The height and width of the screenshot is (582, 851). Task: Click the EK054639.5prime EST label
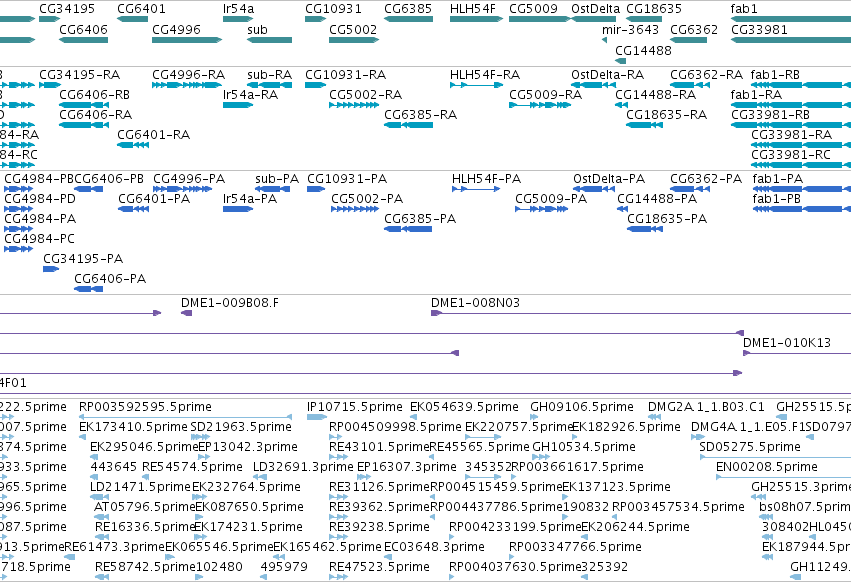pyautogui.click(x=465, y=407)
